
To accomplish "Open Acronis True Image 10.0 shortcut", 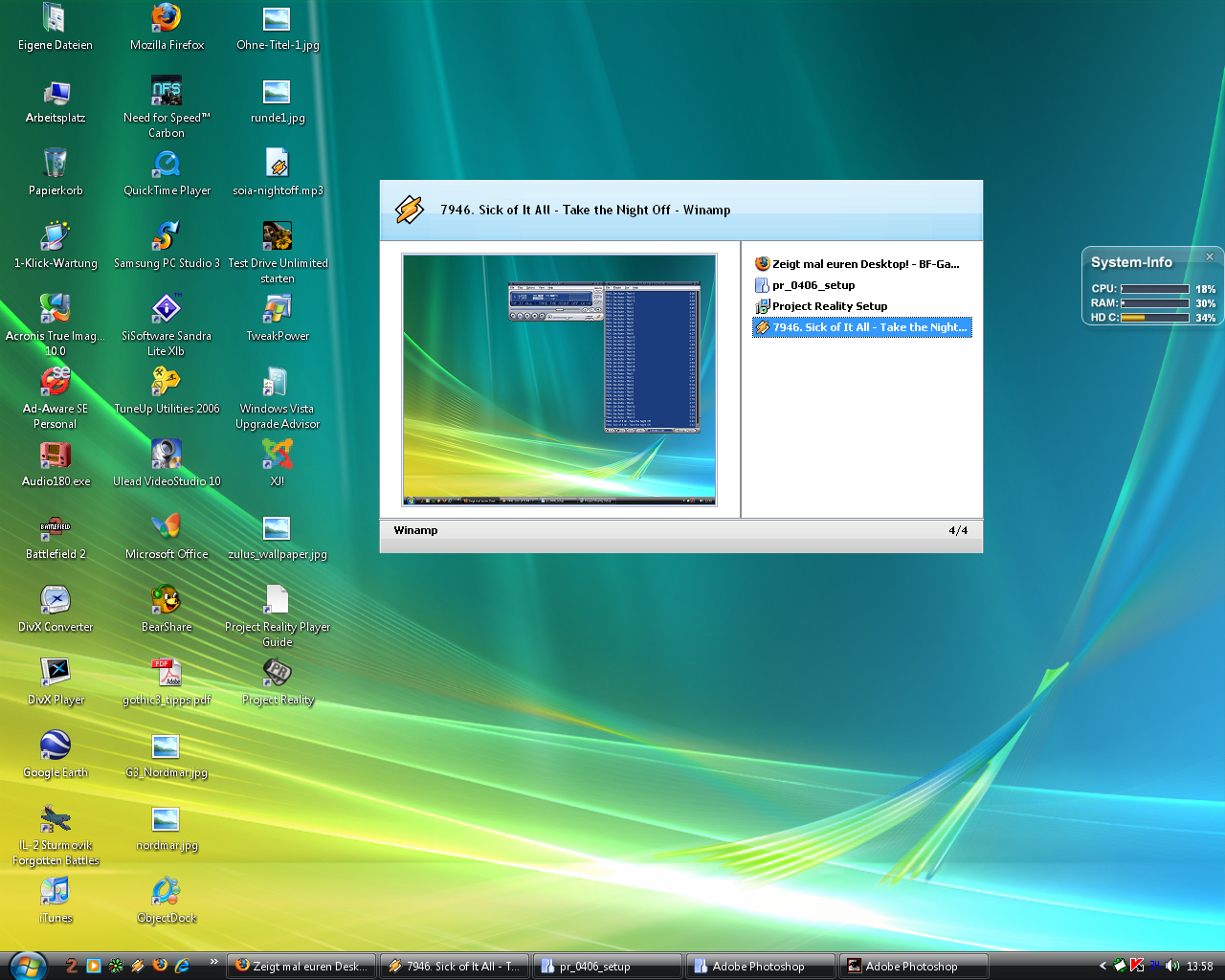I will coord(56,325).
